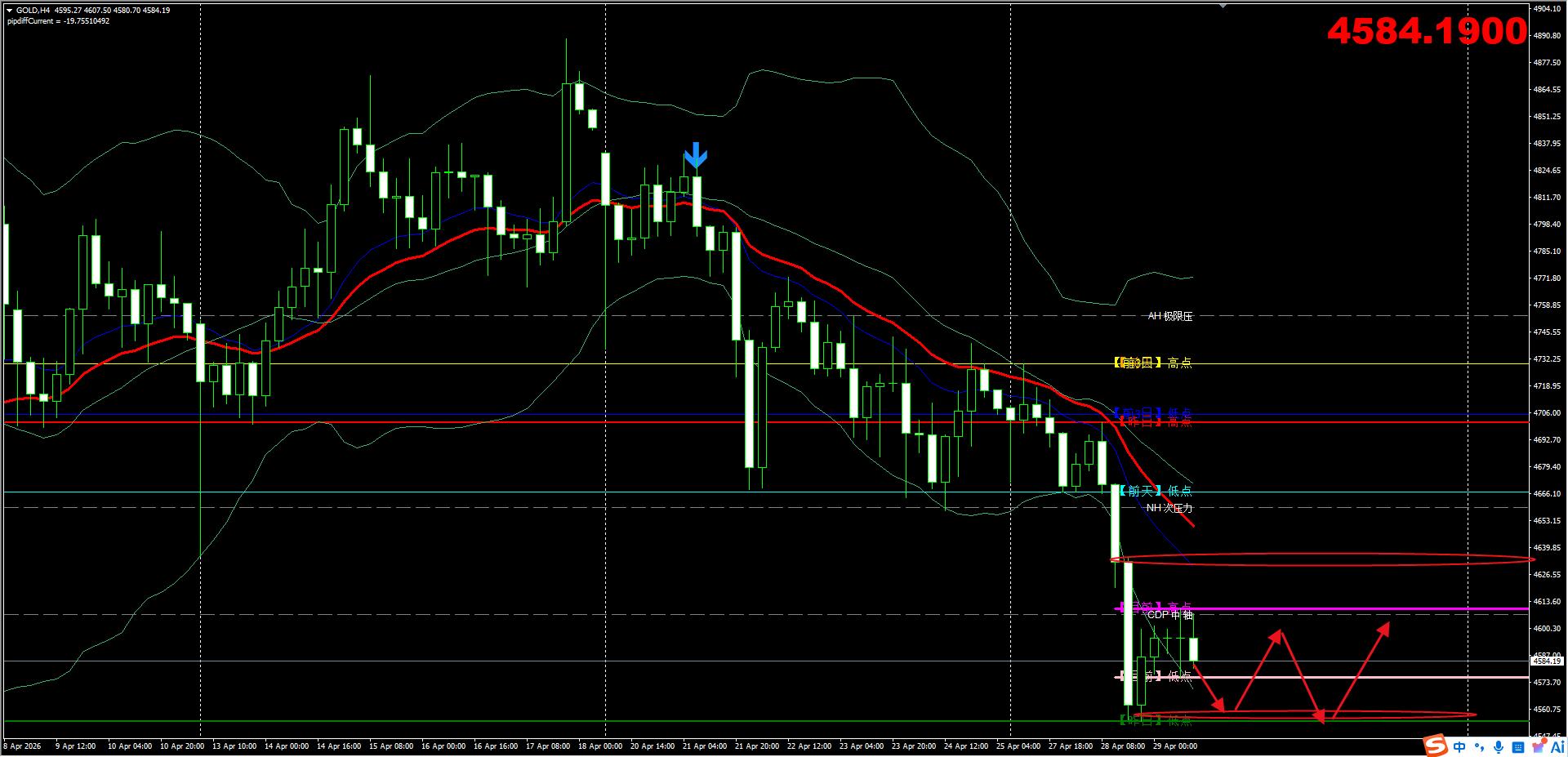Open the Sogou soft keyboard icon

1518,746
